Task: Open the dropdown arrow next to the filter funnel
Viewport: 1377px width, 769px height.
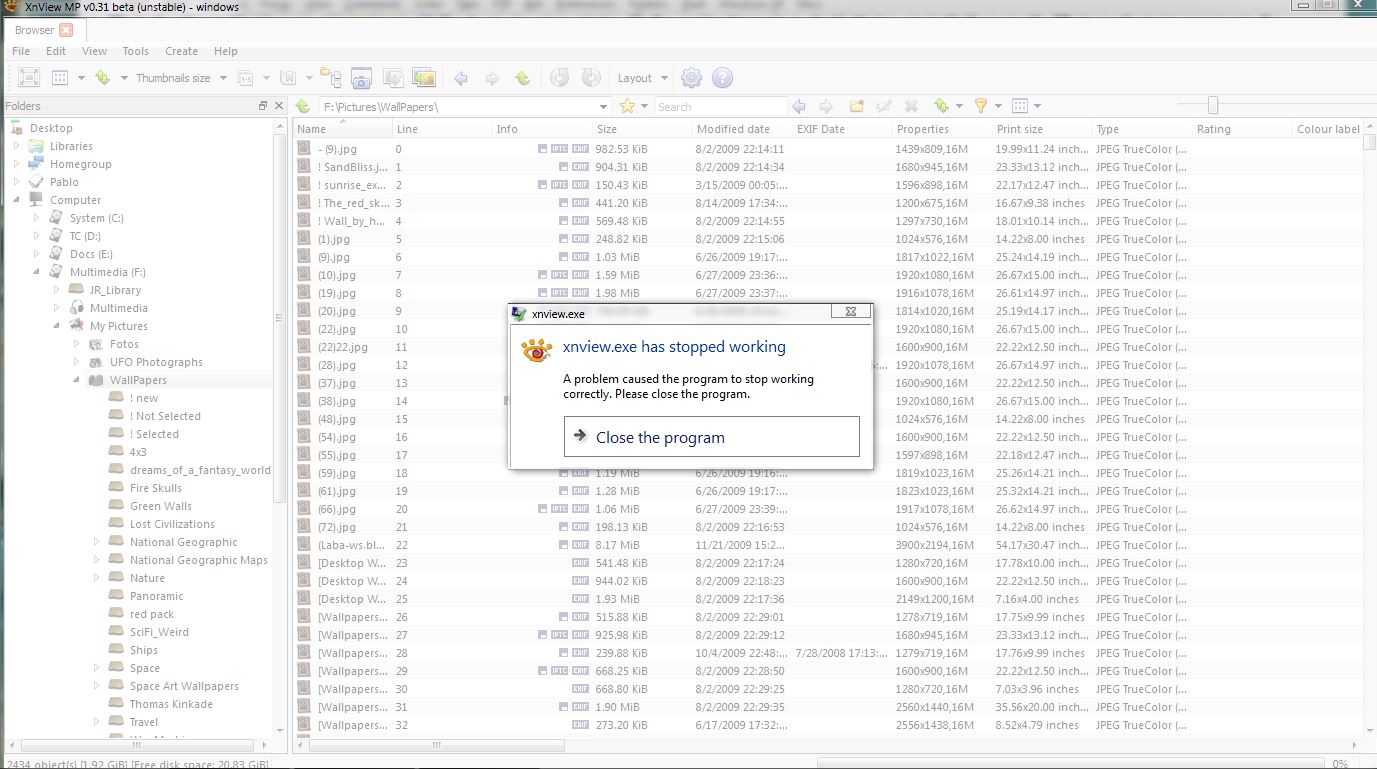Action: coord(998,106)
